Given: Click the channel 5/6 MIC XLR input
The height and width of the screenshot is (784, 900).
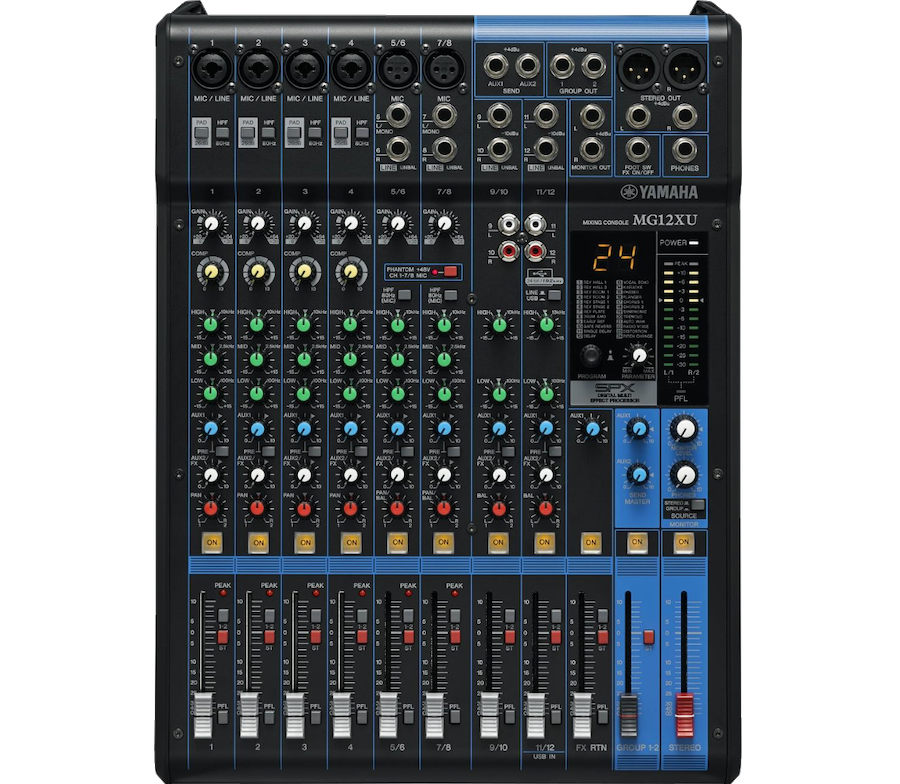Looking at the screenshot, I should [397, 68].
